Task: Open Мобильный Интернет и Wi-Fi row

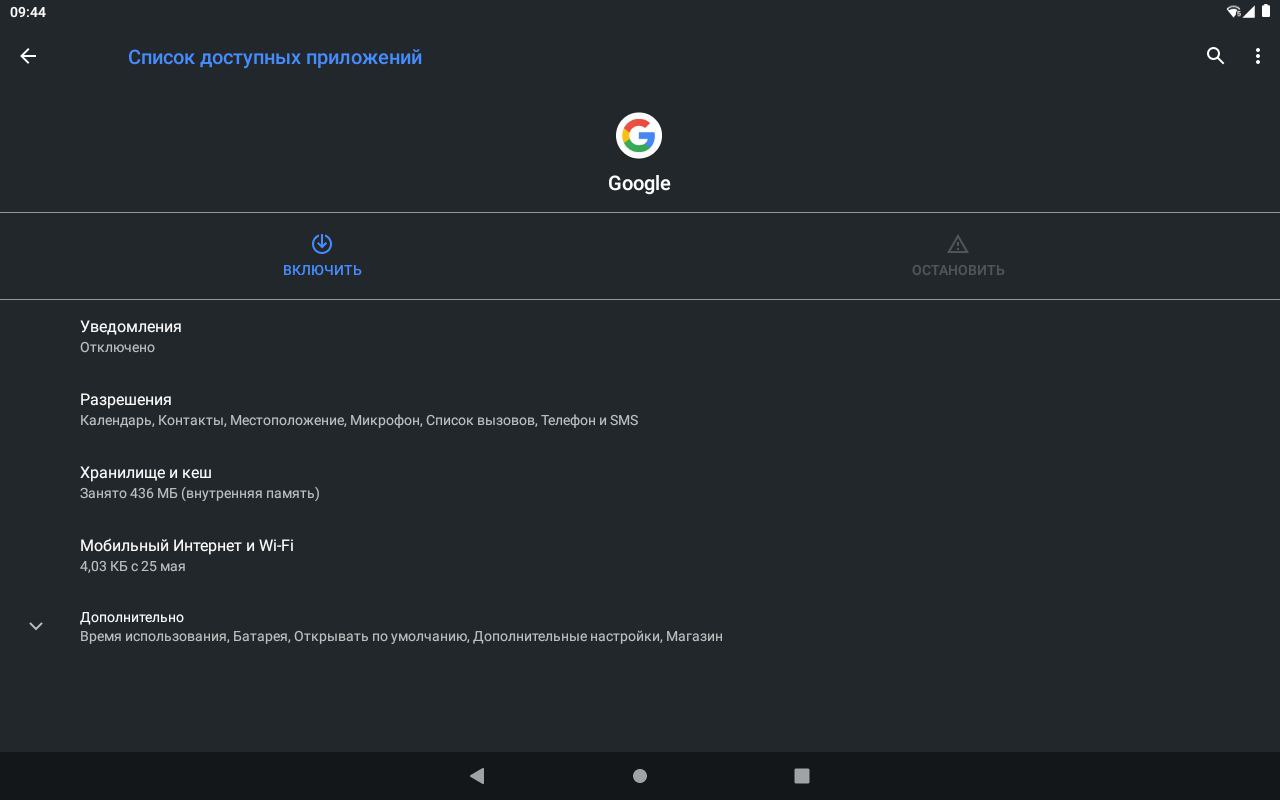Action: pos(640,555)
